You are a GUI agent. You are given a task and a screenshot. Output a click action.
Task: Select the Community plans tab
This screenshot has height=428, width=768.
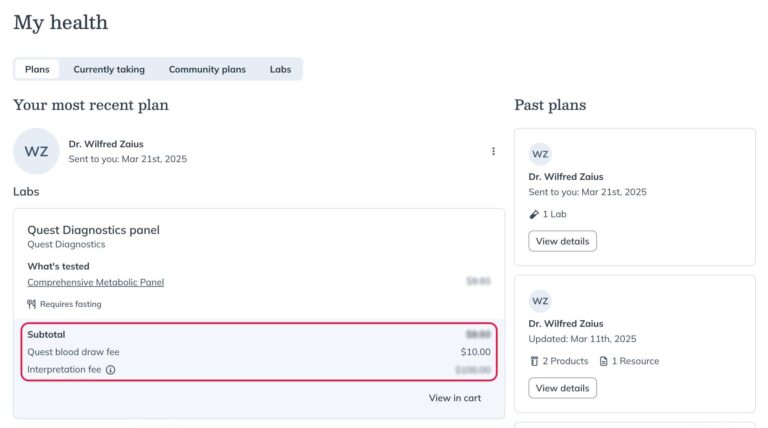207,69
